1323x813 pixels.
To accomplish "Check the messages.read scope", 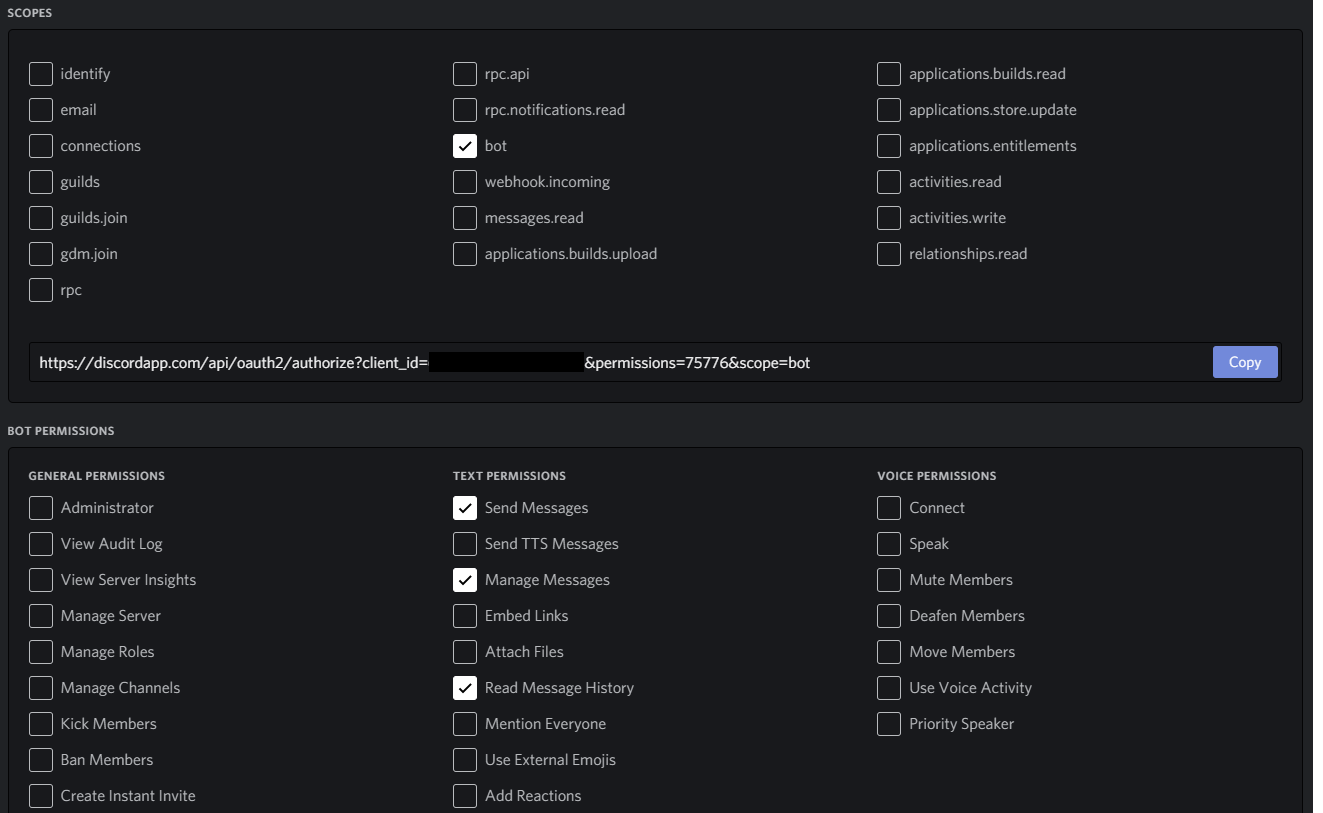I will click(464, 217).
